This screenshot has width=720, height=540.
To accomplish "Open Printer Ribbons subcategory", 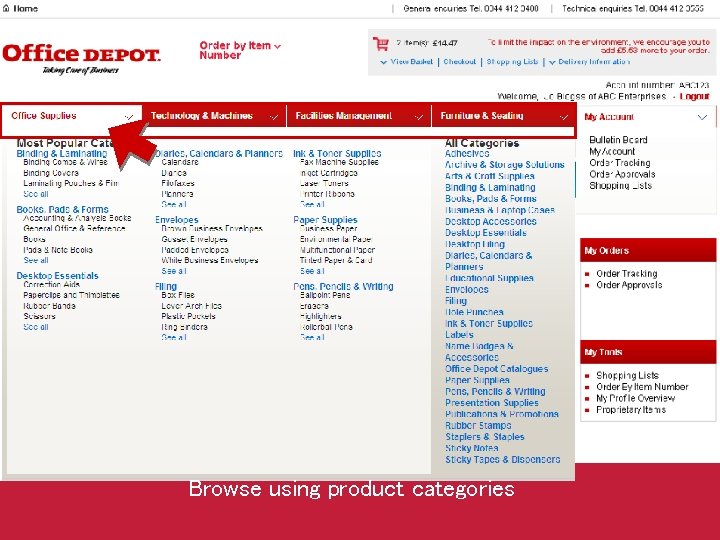I will click(x=327, y=194).
